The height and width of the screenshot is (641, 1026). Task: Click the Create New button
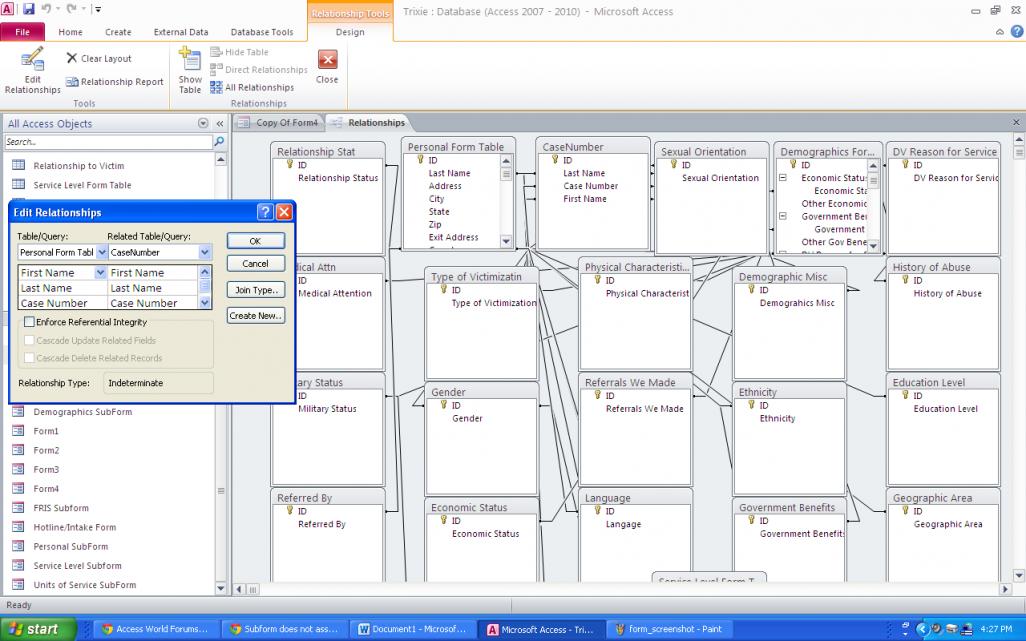coord(255,315)
